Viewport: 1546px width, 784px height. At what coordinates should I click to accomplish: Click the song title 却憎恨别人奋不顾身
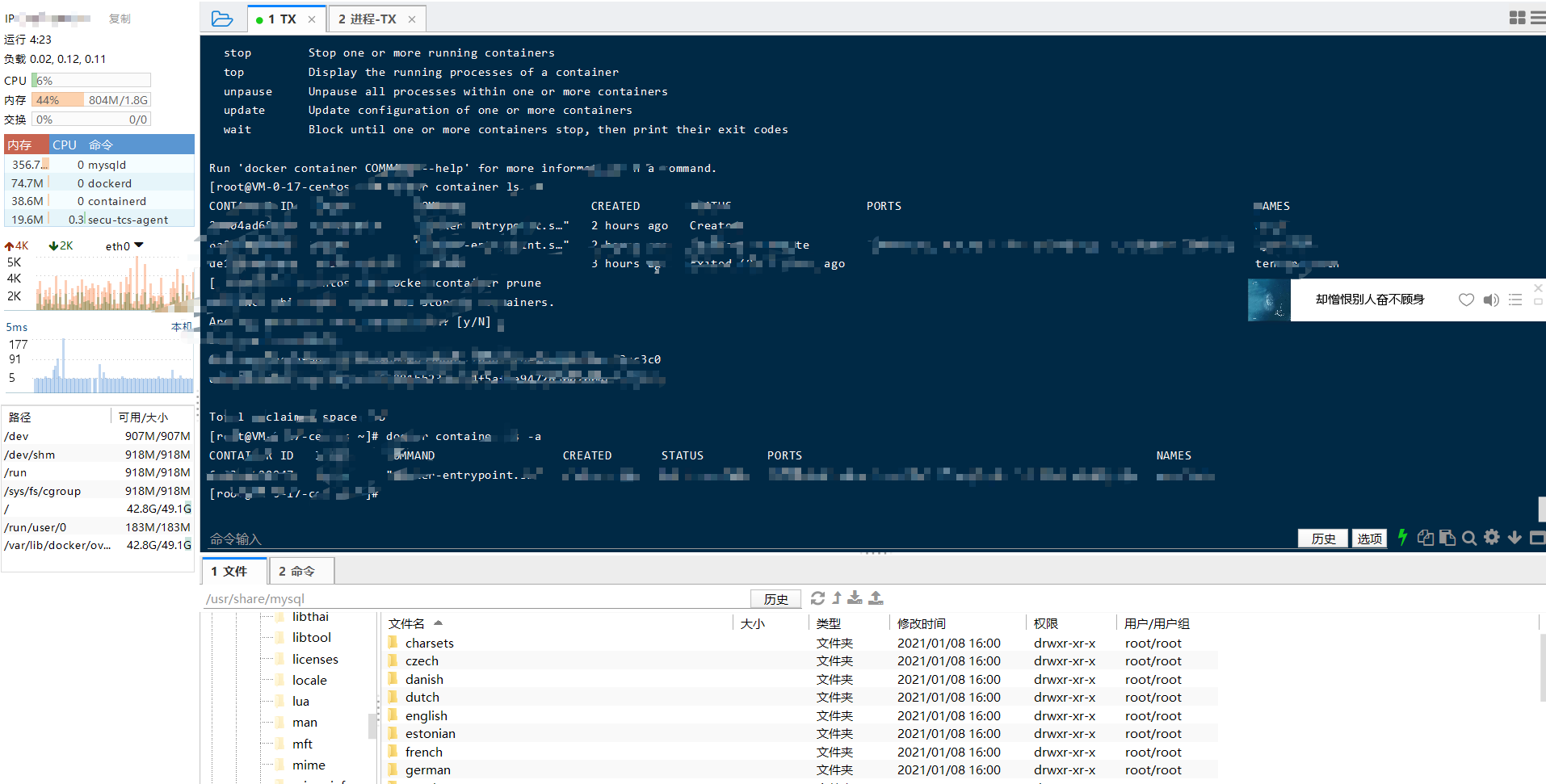click(x=1370, y=300)
